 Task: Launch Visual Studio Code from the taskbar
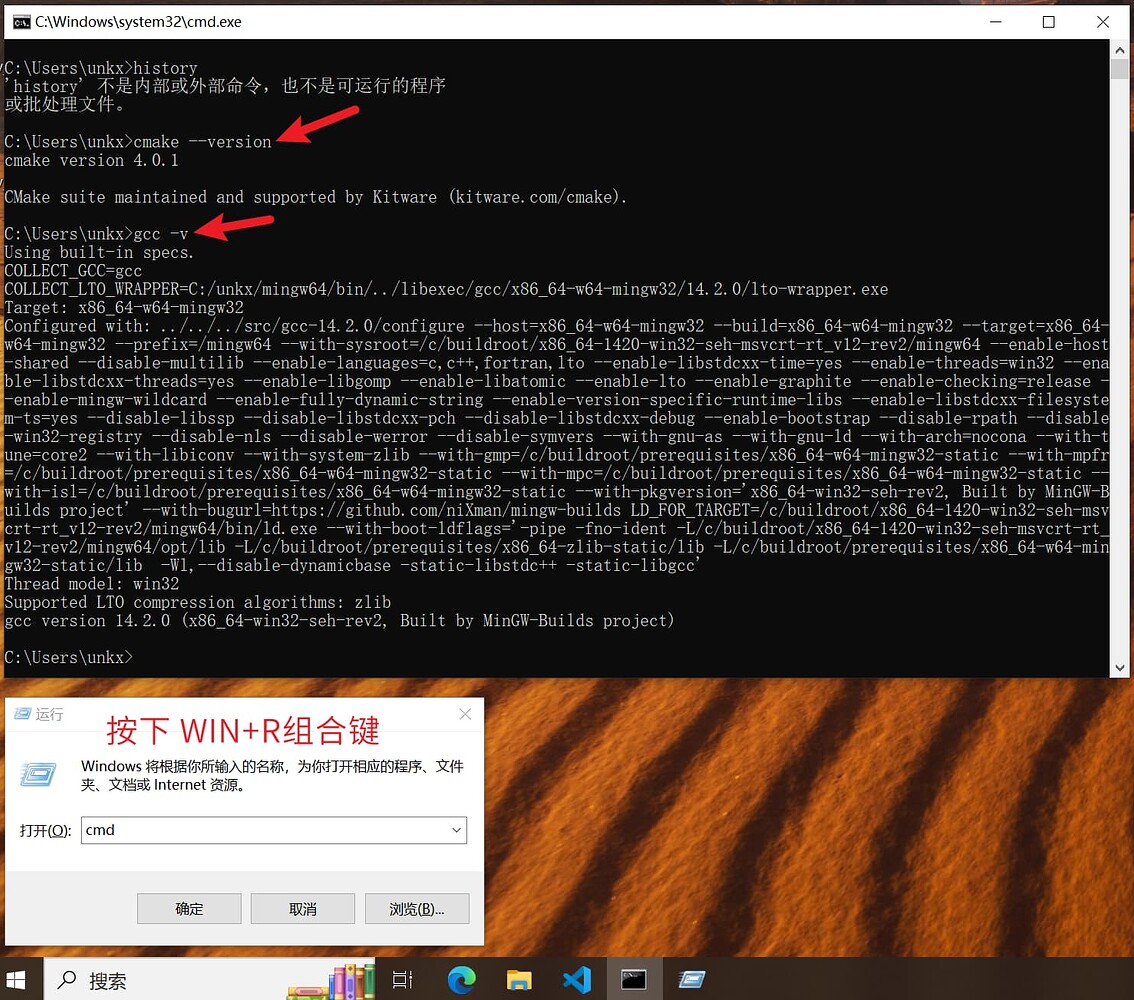(575, 980)
